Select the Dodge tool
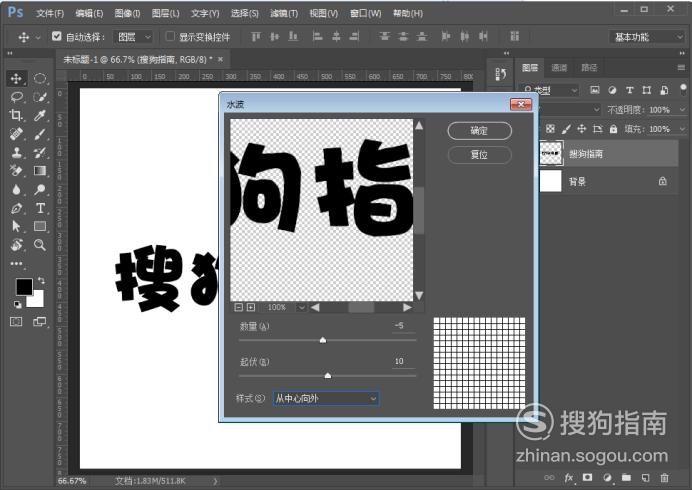This screenshot has height=490, width=692. pyautogui.click(x=40, y=189)
